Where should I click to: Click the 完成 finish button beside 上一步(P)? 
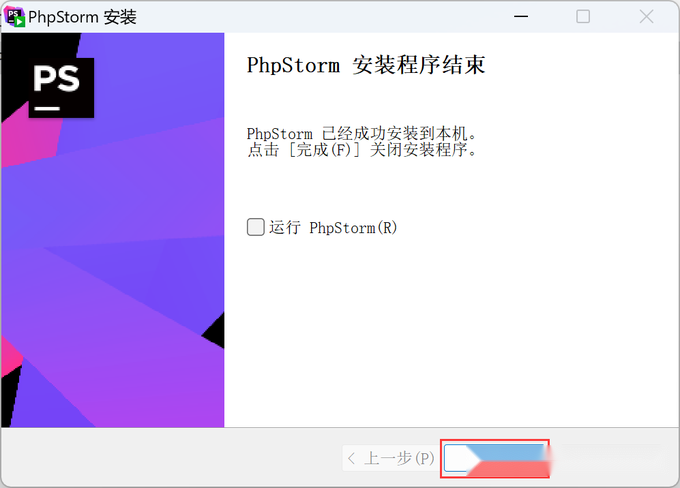[x=495, y=459]
